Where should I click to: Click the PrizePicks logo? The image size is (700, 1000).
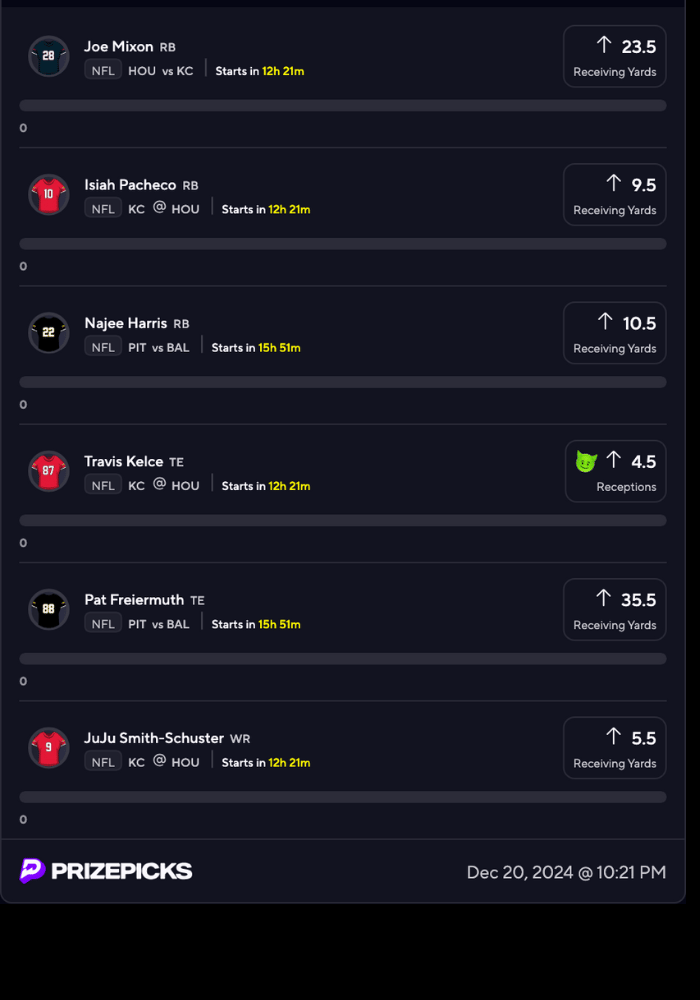[106, 871]
